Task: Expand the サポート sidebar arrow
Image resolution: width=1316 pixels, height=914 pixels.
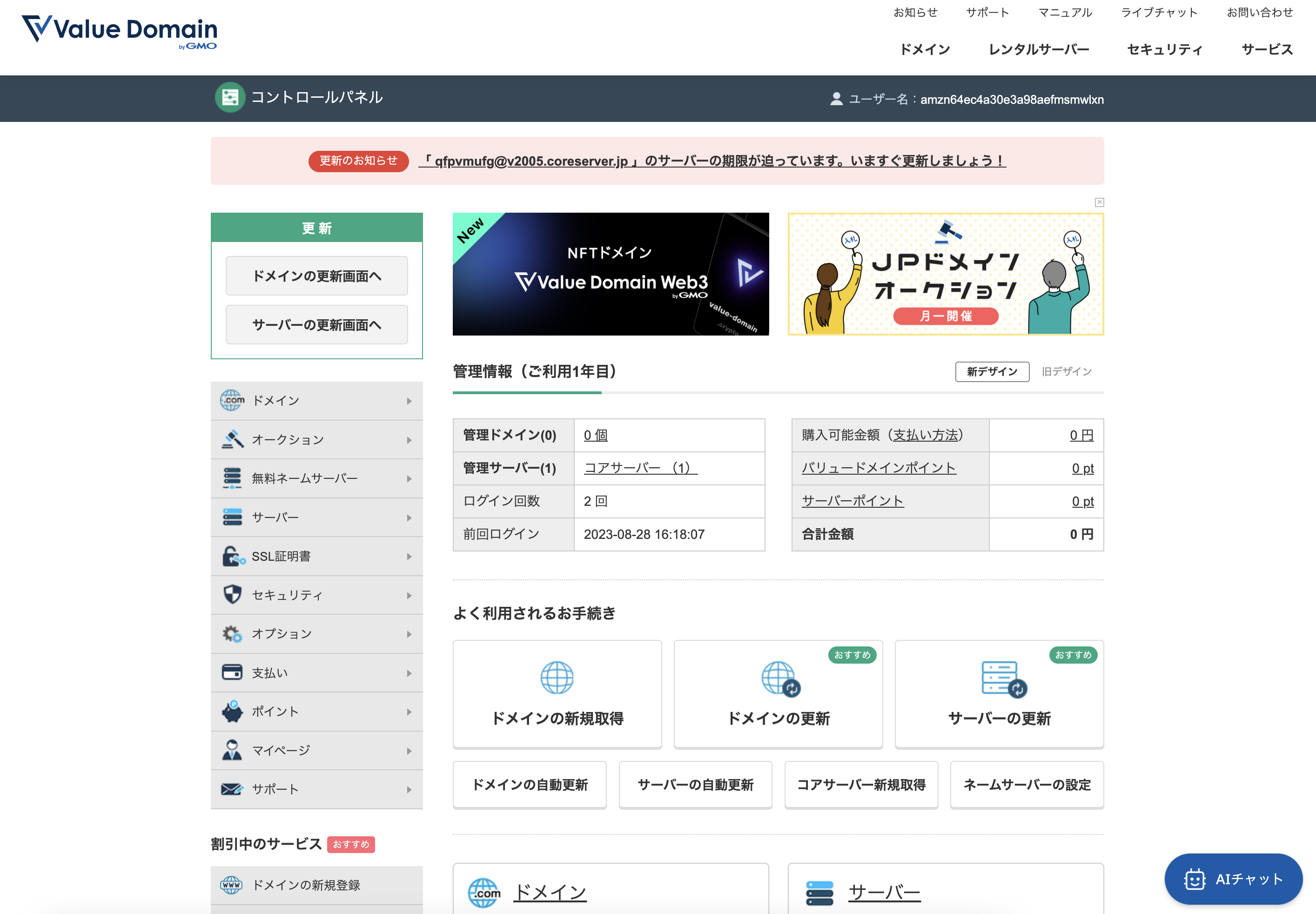Action: click(x=409, y=790)
